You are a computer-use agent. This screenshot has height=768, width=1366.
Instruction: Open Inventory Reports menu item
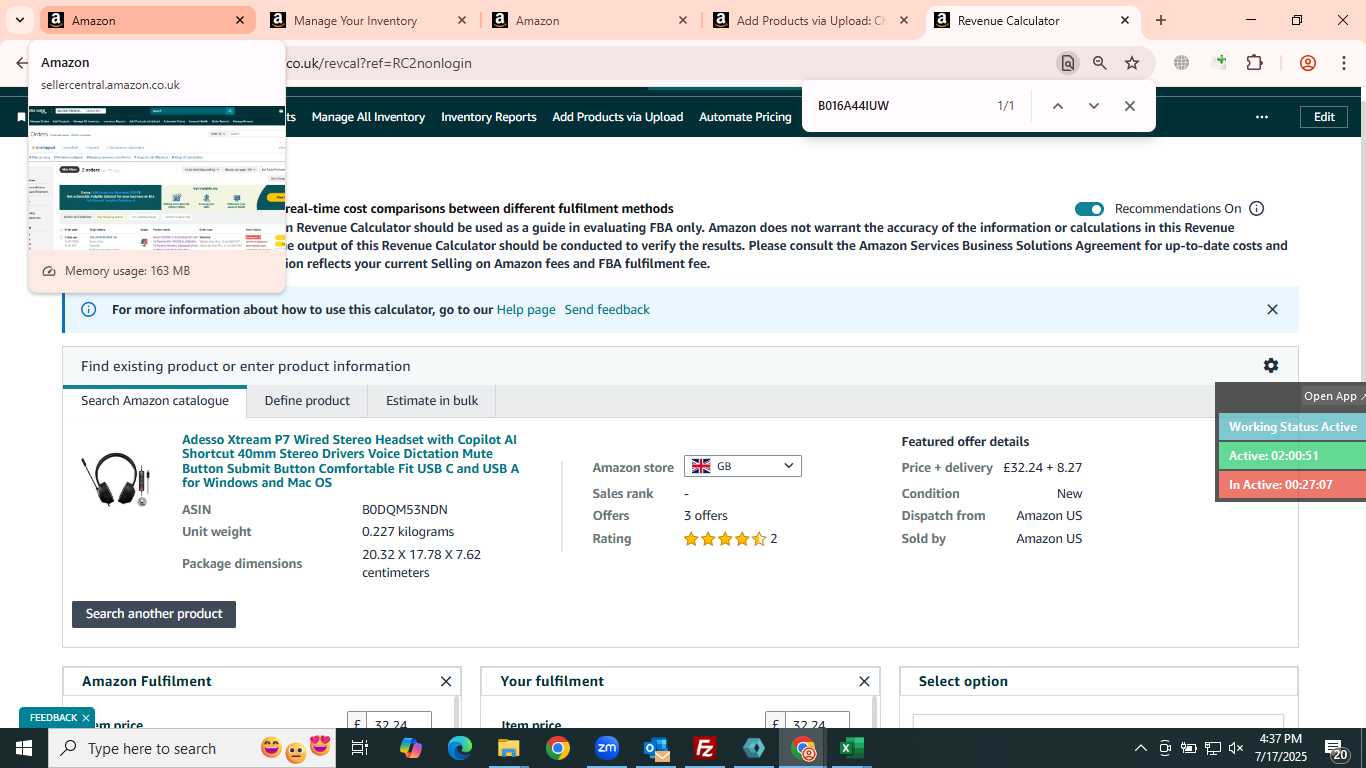pos(489,117)
